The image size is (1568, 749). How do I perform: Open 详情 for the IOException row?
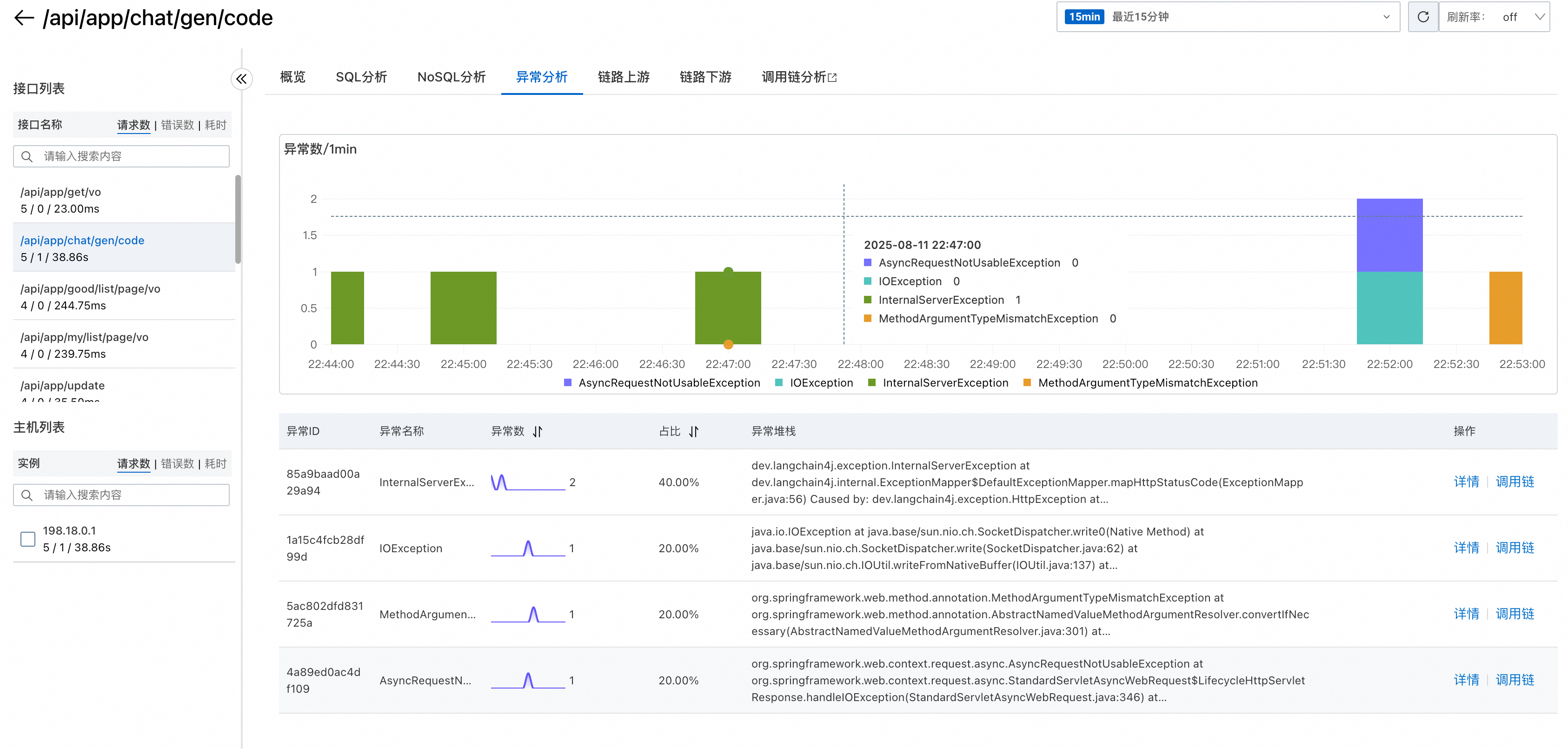coord(1466,548)
